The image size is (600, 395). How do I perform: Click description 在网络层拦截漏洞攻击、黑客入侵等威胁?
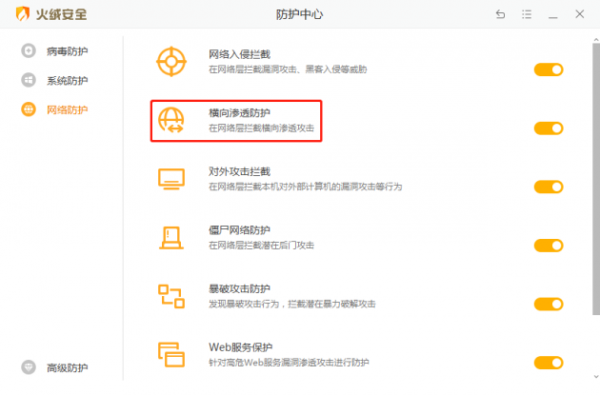[x=288, y=69]
